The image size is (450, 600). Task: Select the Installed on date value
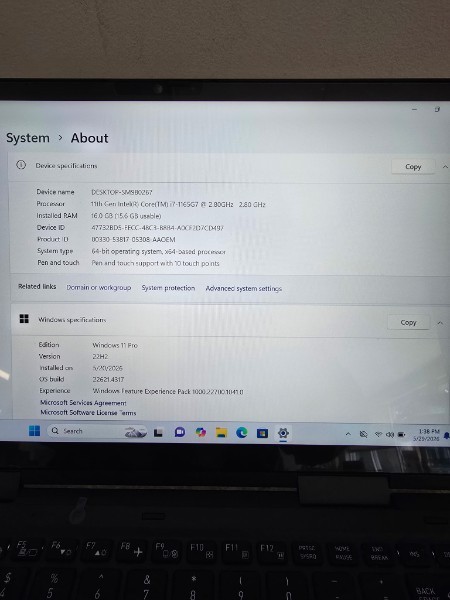[x=108, y=368]
